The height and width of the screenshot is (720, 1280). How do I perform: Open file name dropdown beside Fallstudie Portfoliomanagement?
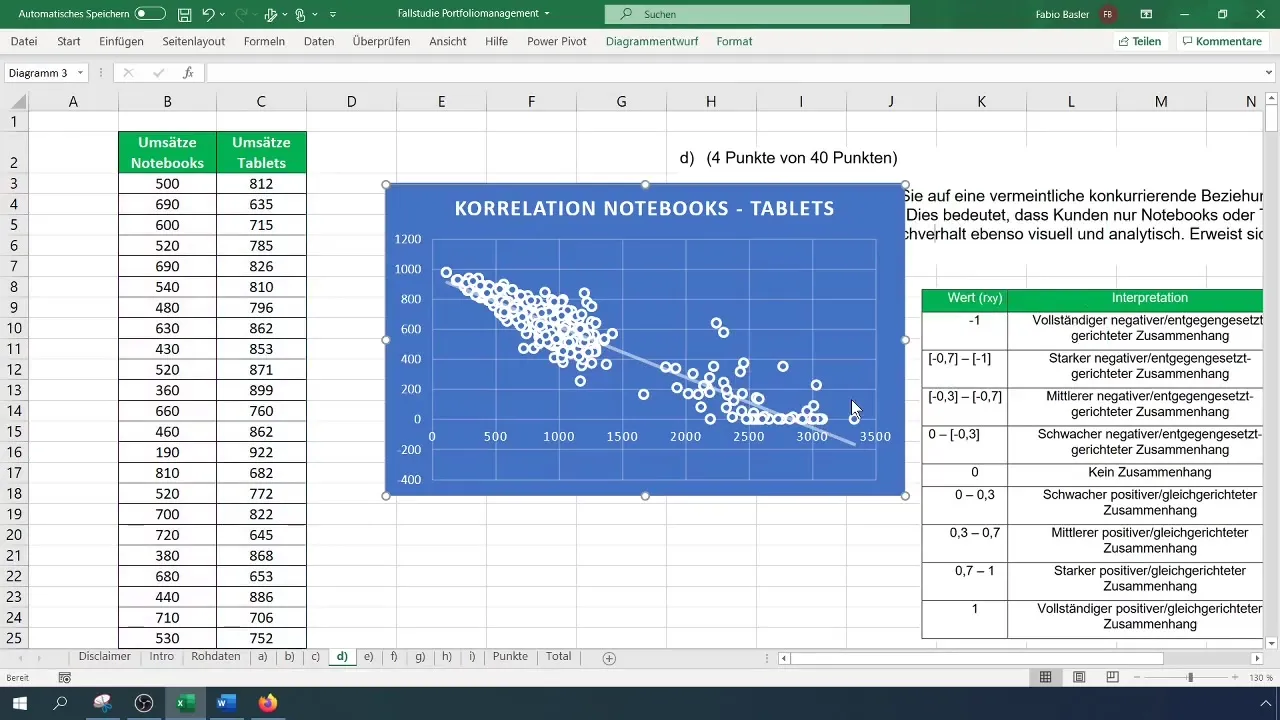tap(547, 14)
